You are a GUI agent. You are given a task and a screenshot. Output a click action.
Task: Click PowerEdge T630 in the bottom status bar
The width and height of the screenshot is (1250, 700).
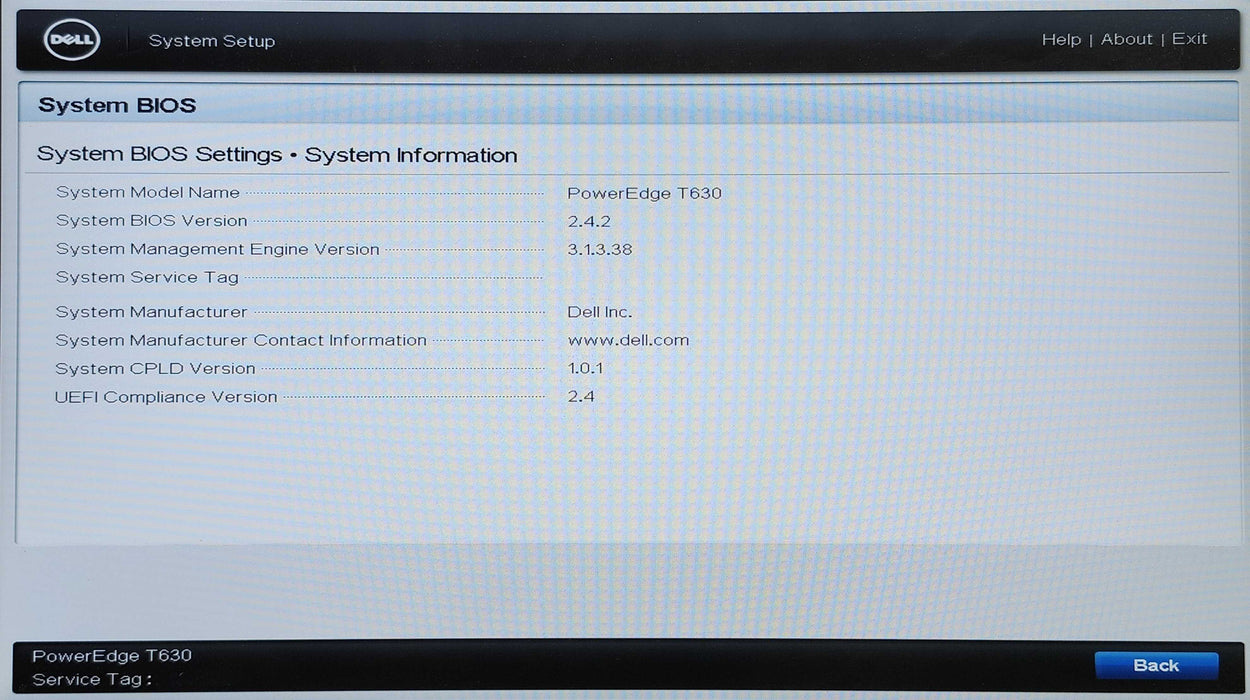(x=112, y=656)
